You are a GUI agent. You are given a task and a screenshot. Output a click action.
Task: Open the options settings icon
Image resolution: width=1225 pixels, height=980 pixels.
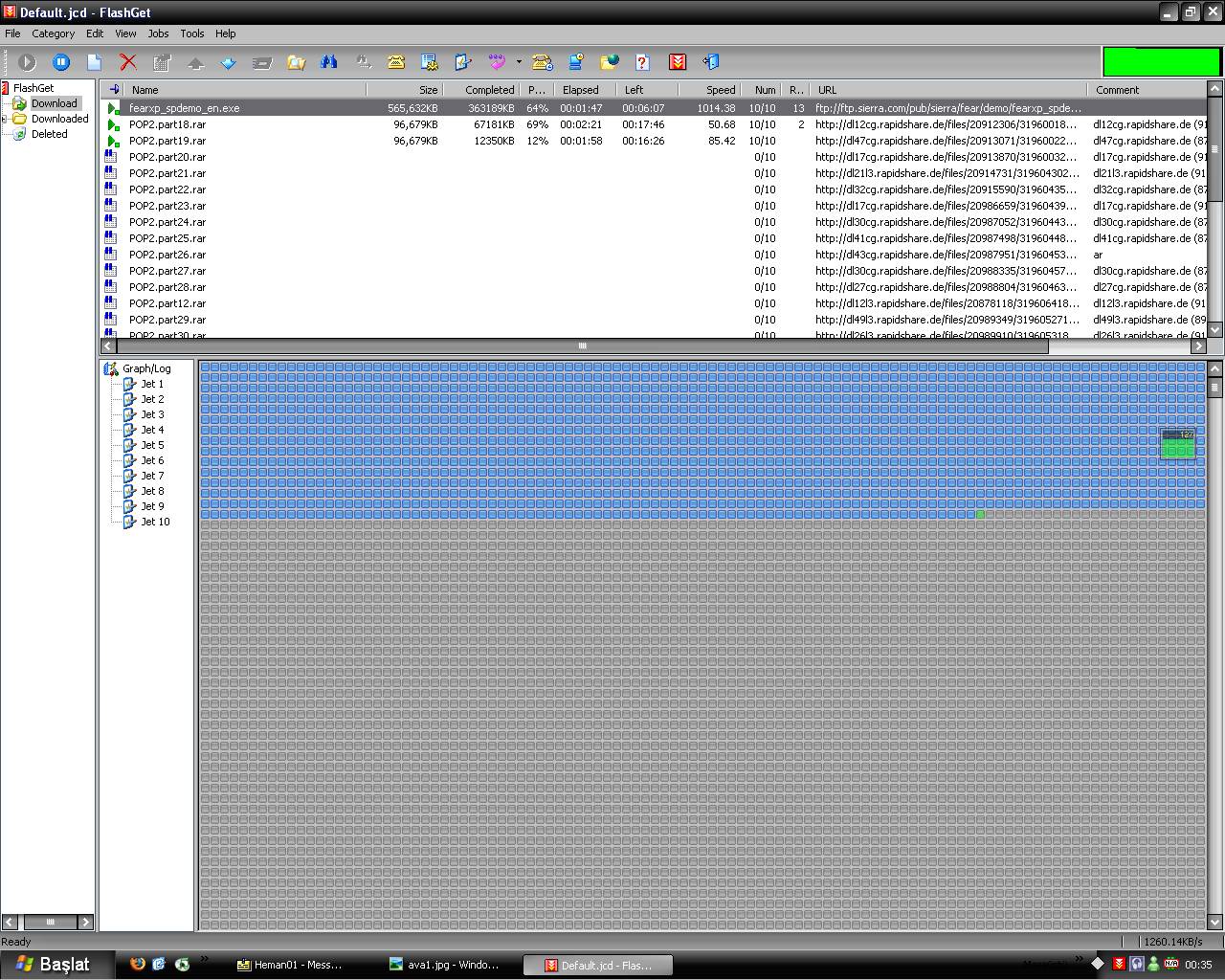click(430, 62)
